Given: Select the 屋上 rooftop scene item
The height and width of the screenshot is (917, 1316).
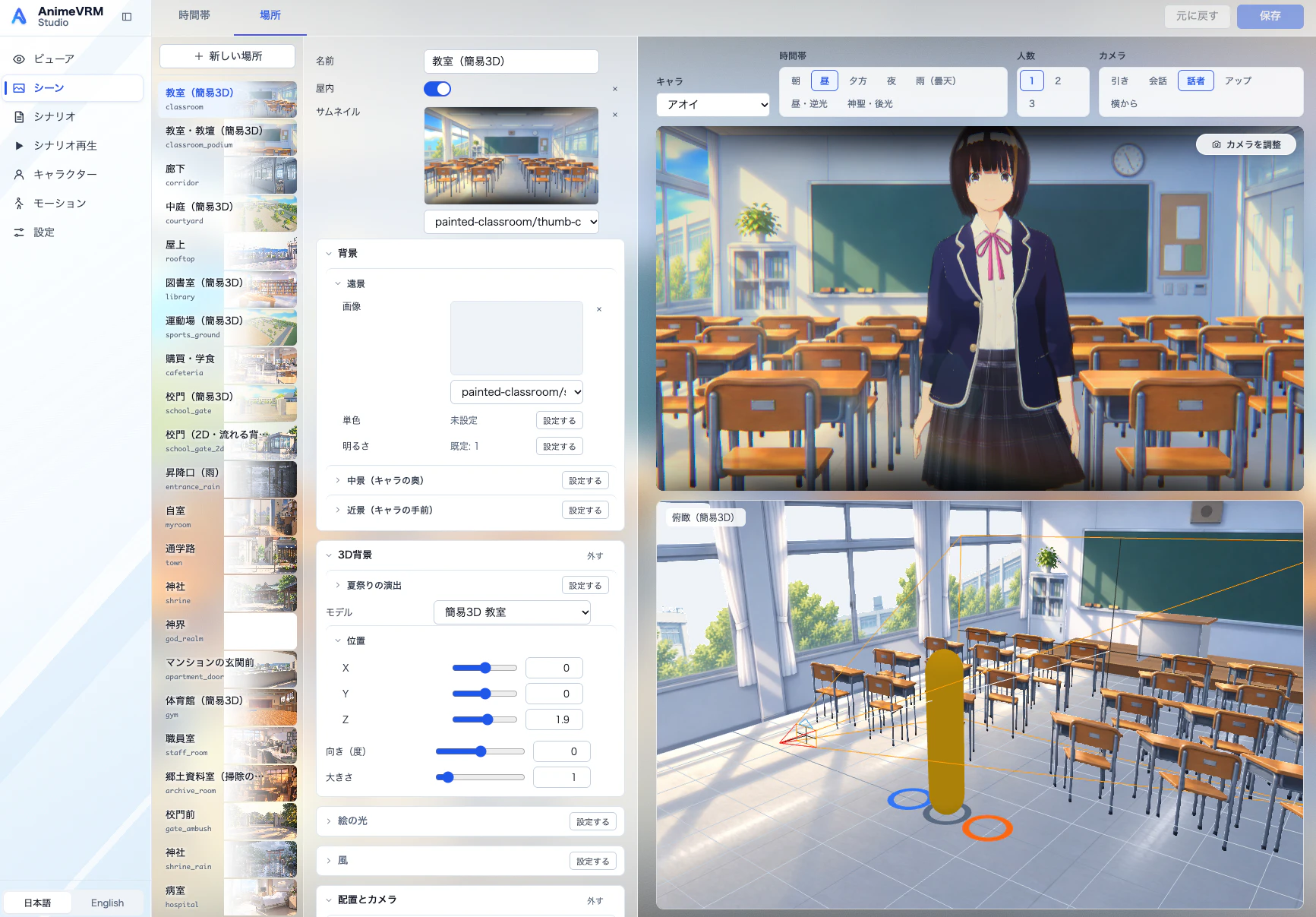Looking at the screenshot, I should coord(228,251).
